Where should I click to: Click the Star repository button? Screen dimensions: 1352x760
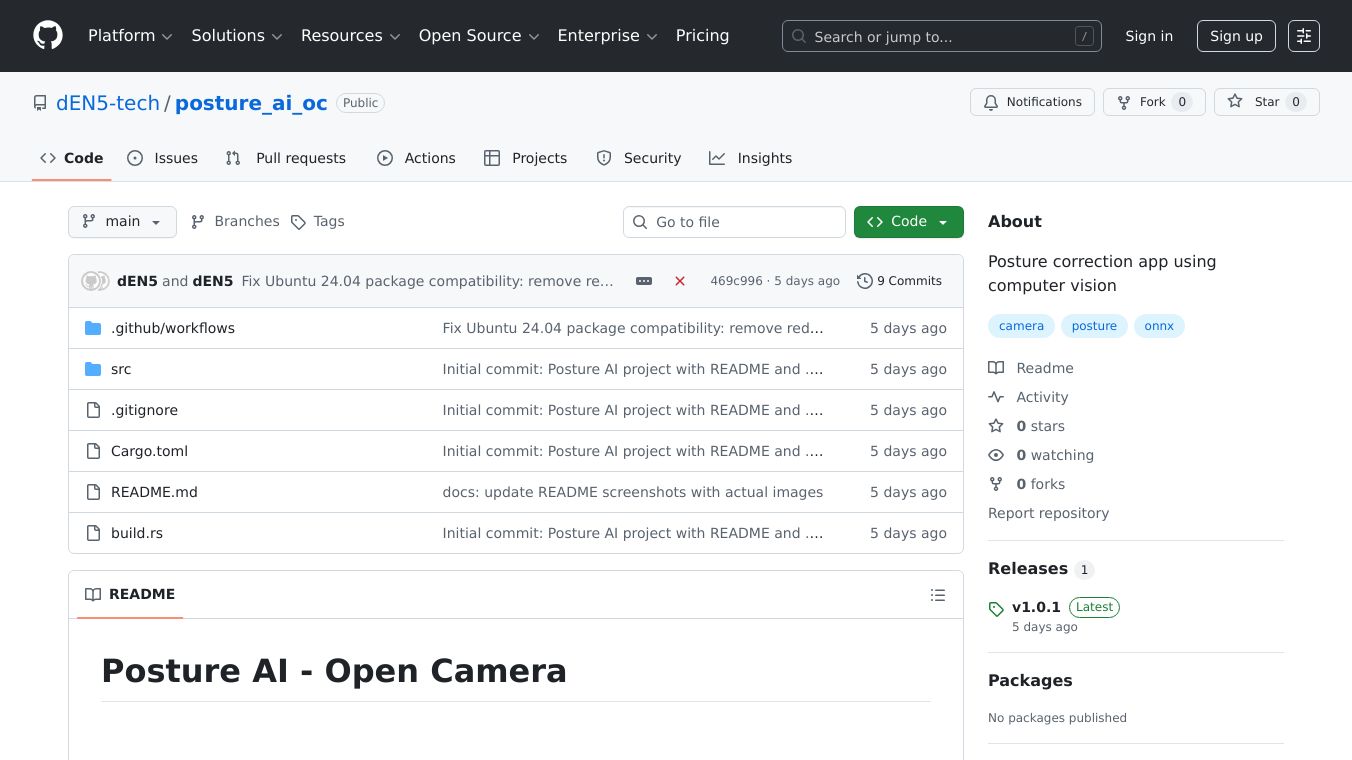(x=1266, y=102)
